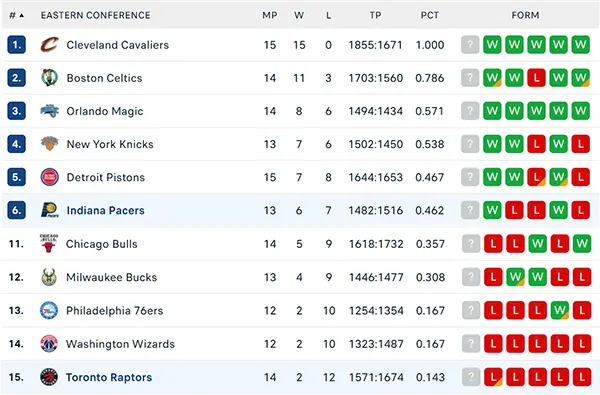Click Cavaliers' upcoming match question-mark box
Image resolution: width=600 pixels, height=395 pixels.
[x=470, y=45]
